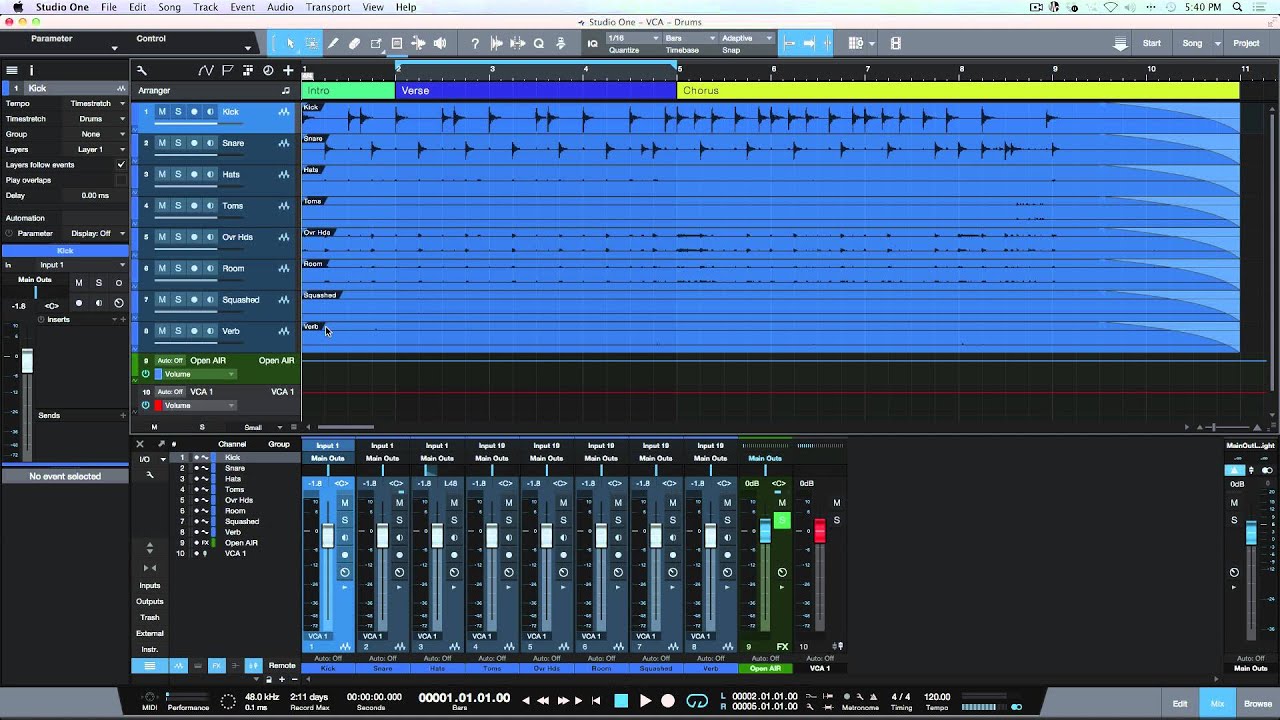Click the Remote button in mixer
The image size is (1280, 720).
click(x=282, y=665)
